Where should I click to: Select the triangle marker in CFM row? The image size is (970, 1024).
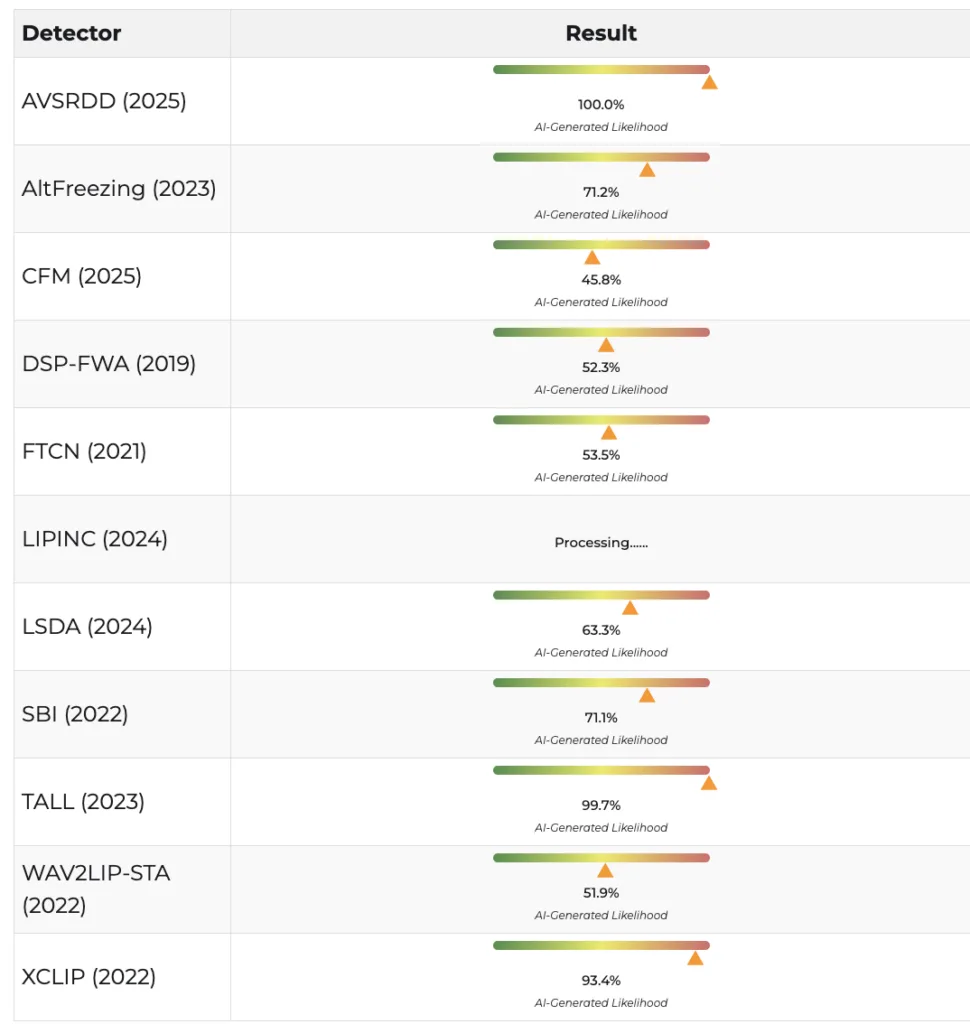point(592,258)
